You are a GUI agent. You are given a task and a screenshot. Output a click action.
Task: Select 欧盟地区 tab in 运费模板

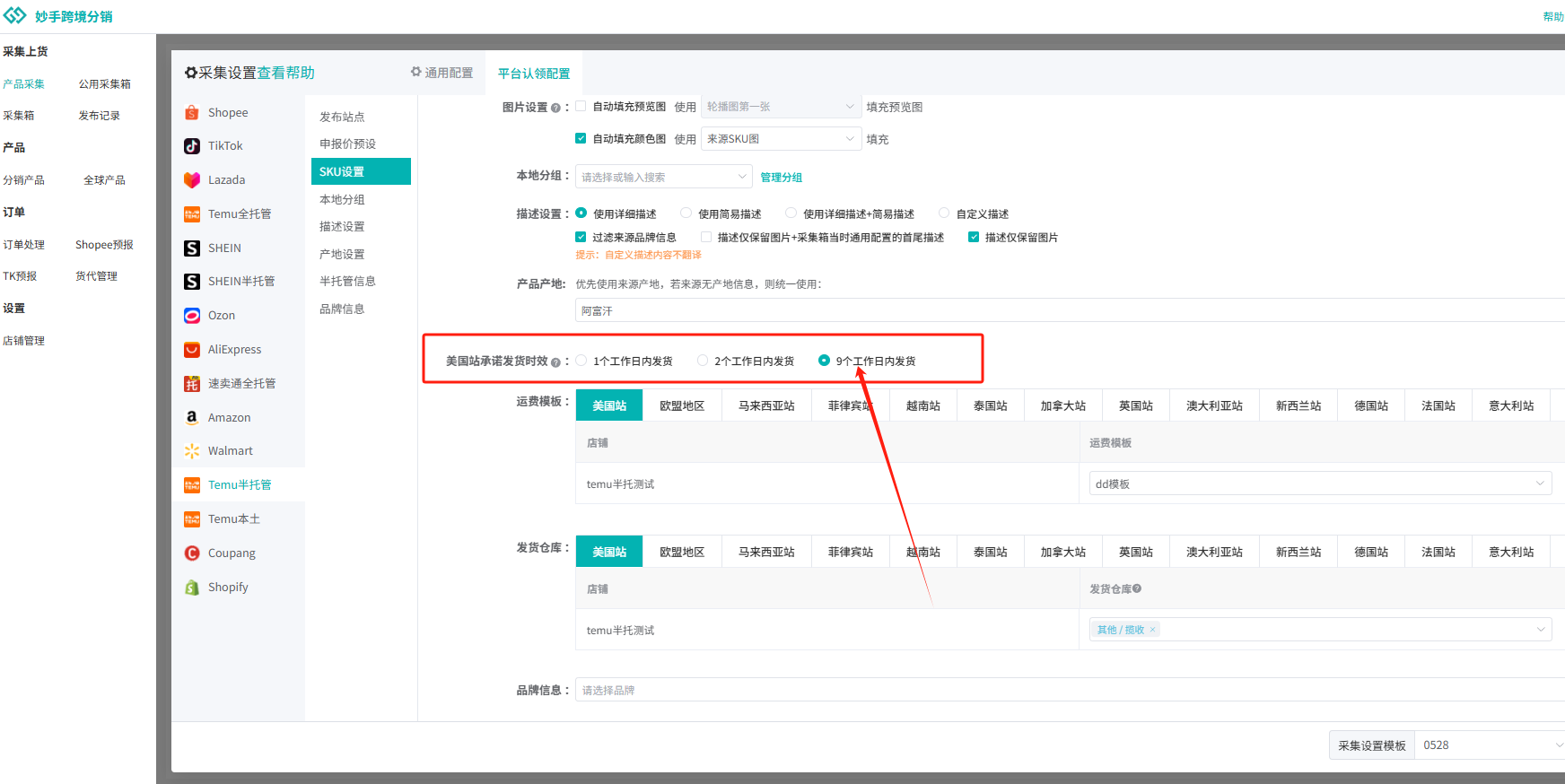click(682, 405)
